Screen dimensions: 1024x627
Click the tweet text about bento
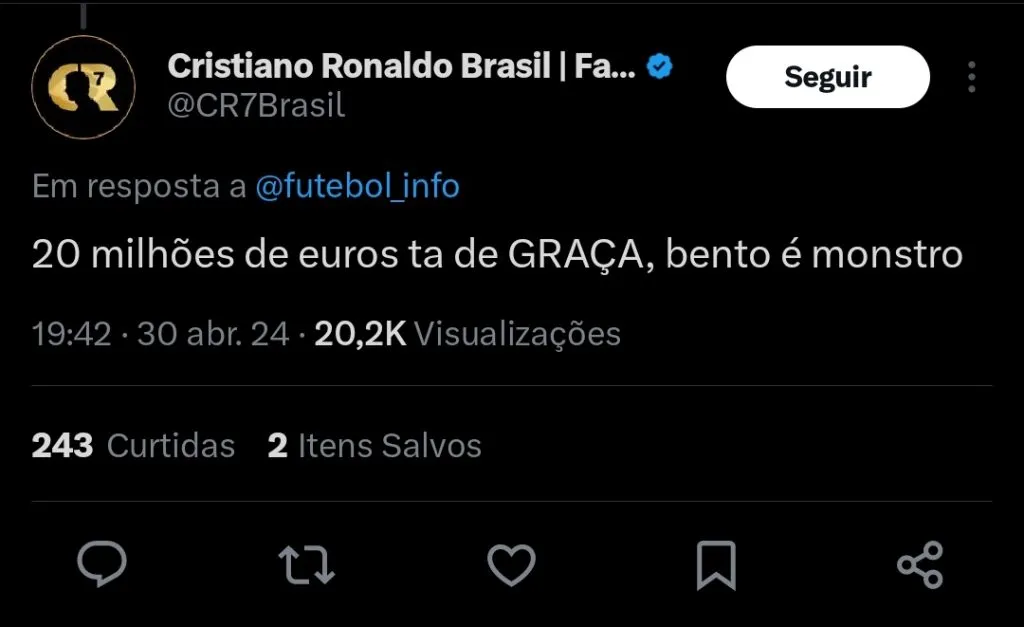coord(497,255)
